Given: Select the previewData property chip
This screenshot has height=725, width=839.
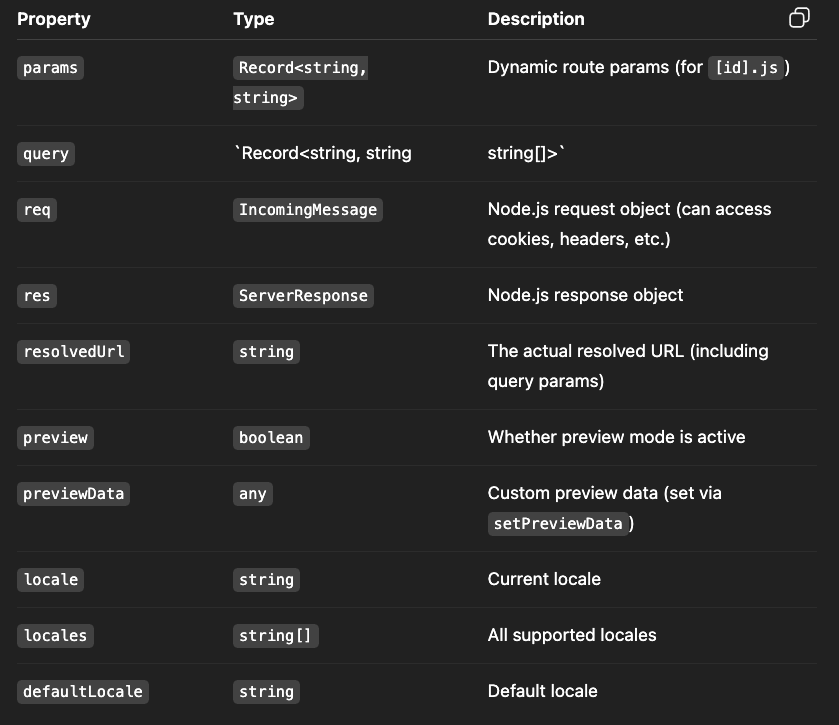Looking at the screenshot, I should tap(73, 493).
